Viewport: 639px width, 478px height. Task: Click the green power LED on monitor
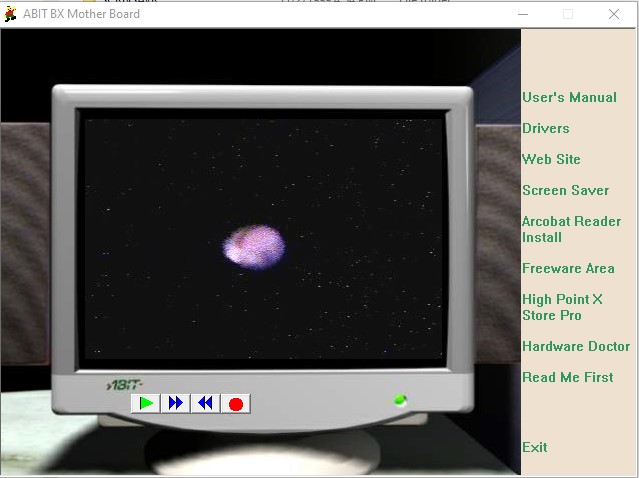coord(400,401)
